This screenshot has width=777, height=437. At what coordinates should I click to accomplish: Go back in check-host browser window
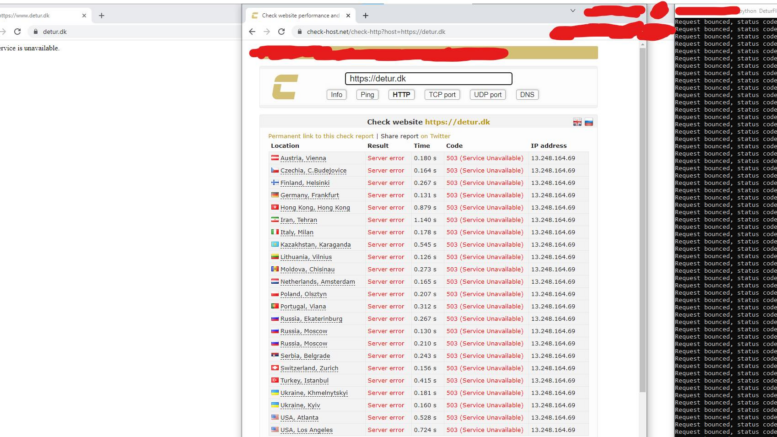(252, 32)
